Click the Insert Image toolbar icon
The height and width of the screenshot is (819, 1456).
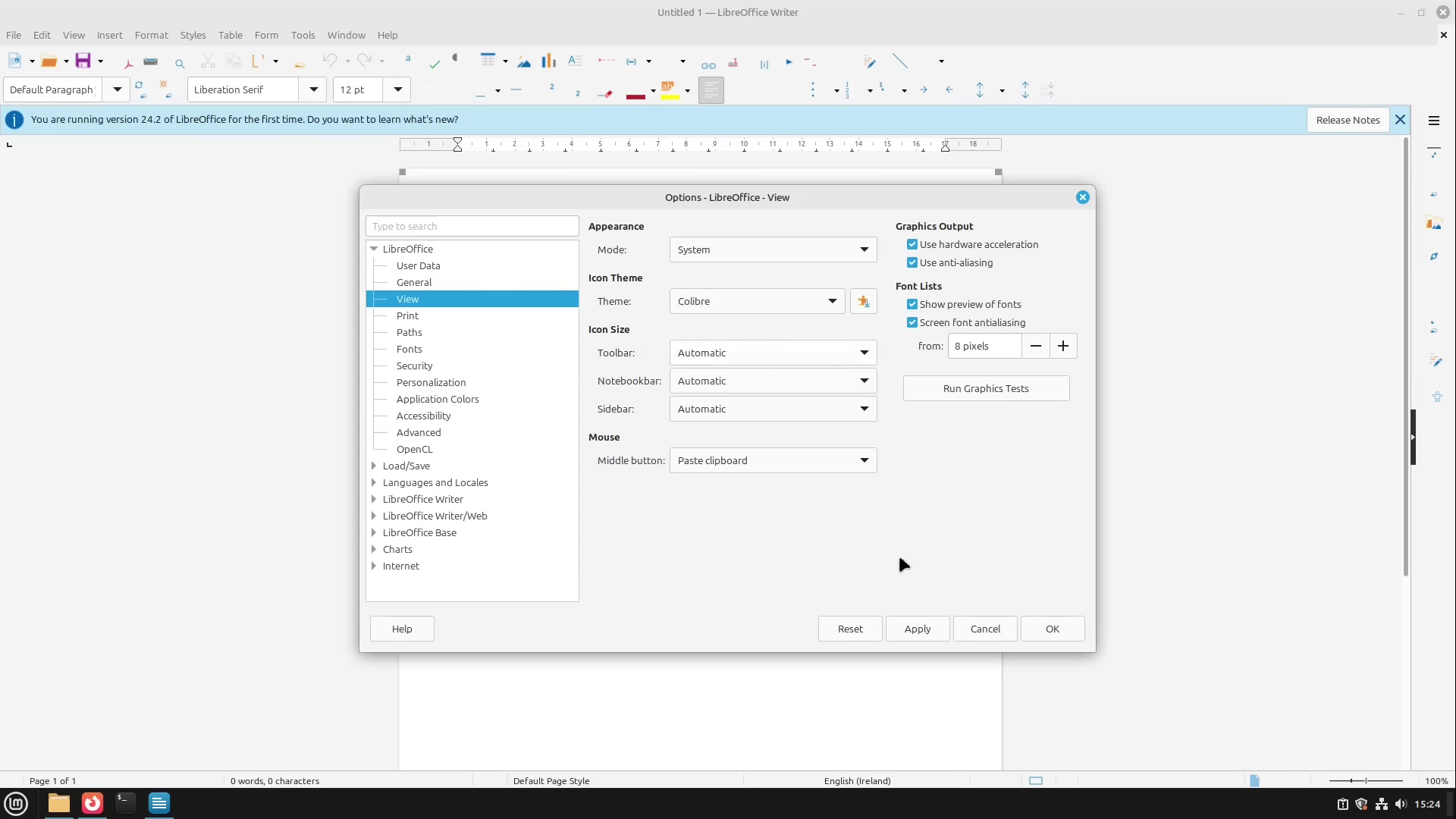coord(524,62)
